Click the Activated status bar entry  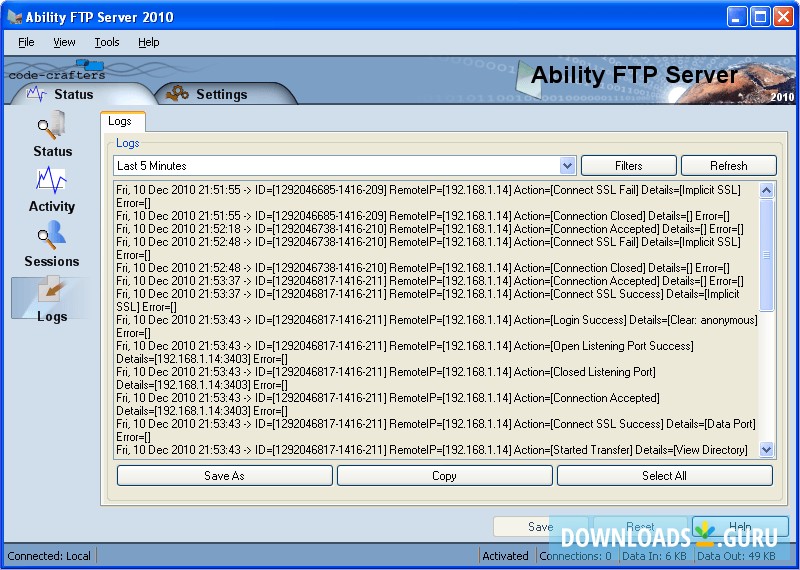click(x=505, y=556)
